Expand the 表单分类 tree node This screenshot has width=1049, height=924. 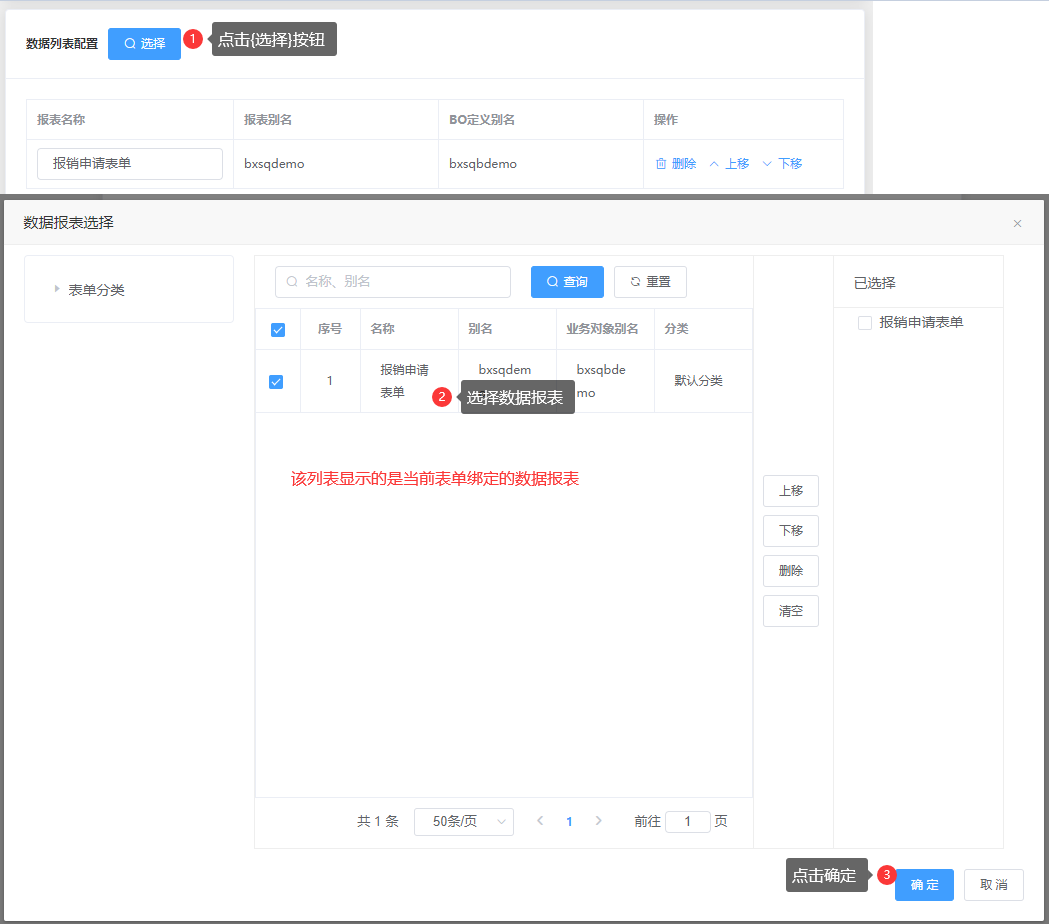coord(57,290)
